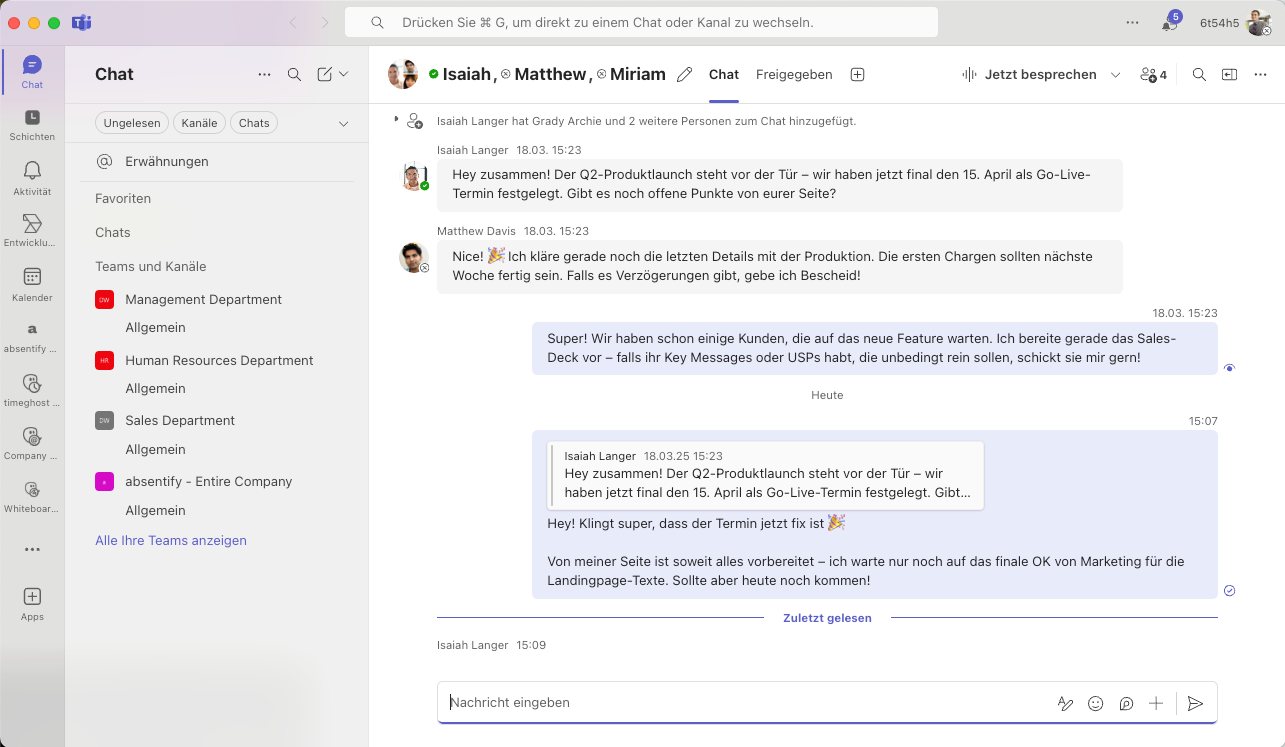Open title bar settings and more ellipsis
The height and width of the screenshot is (747, 1285).
[x=1132, y=22]
